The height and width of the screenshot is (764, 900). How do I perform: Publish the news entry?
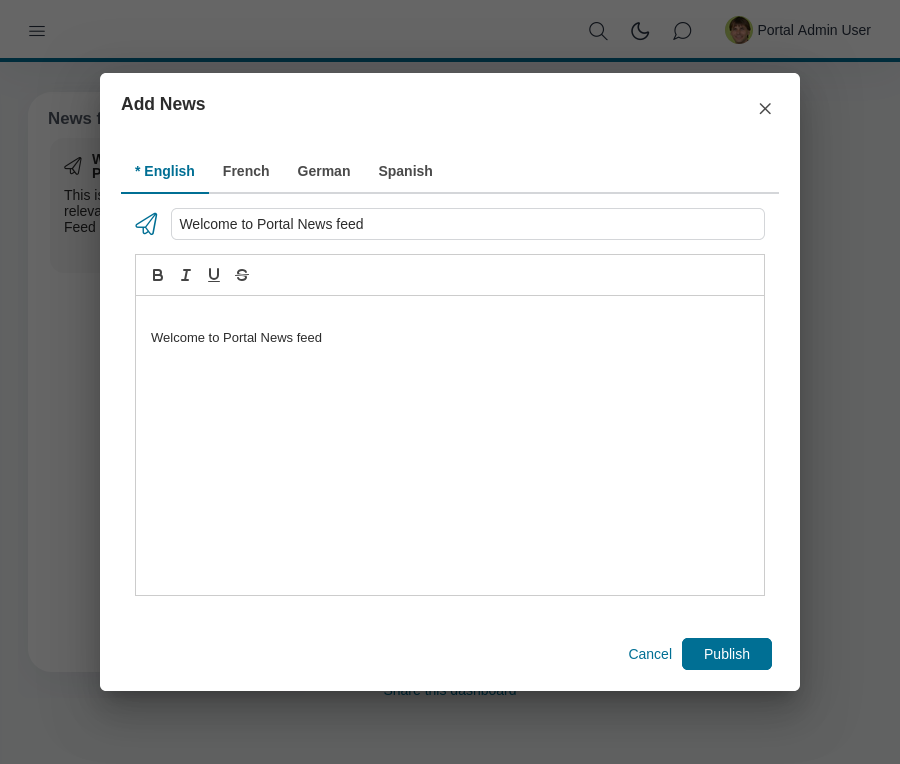coord(727,654)
